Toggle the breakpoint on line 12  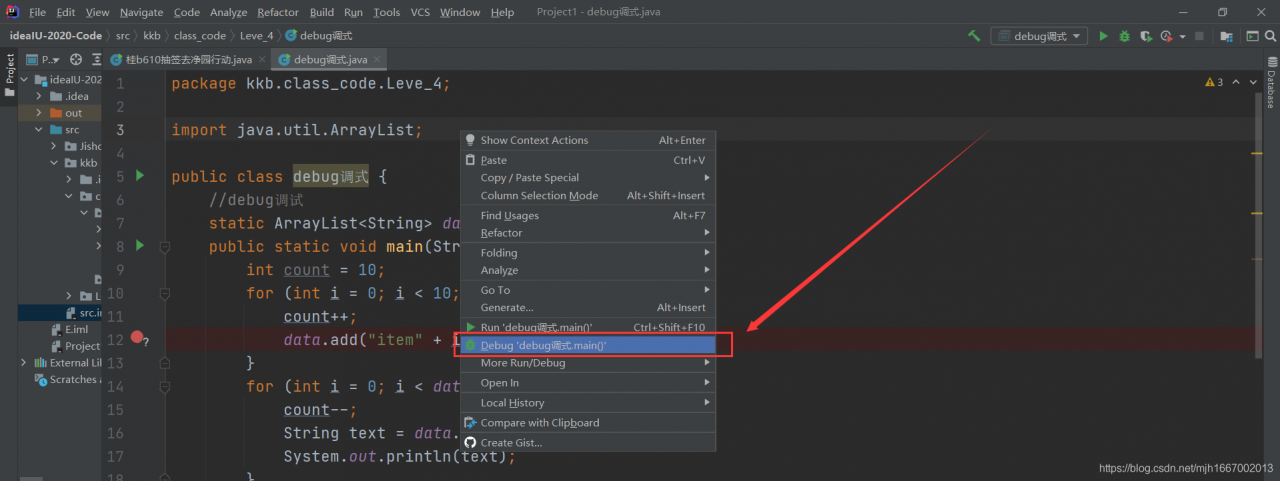tap(137, 339)
